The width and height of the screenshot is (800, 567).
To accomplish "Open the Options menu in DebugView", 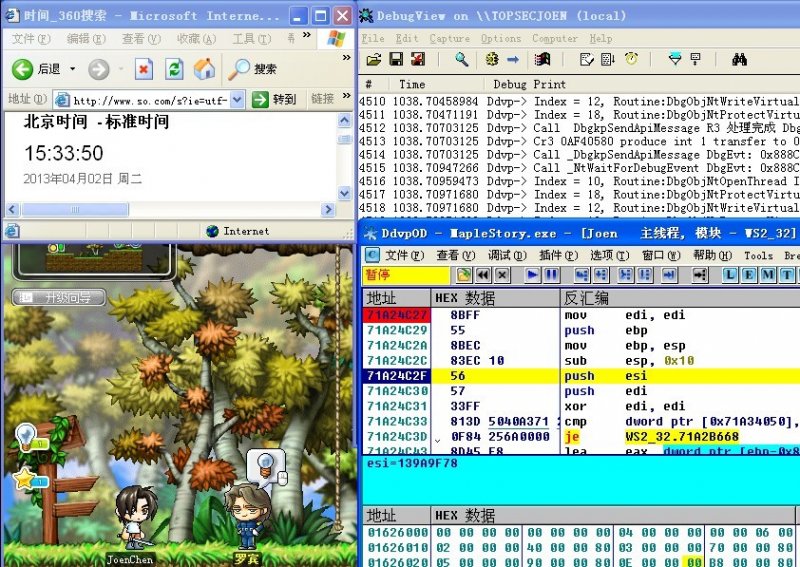I will pos(501,38).
